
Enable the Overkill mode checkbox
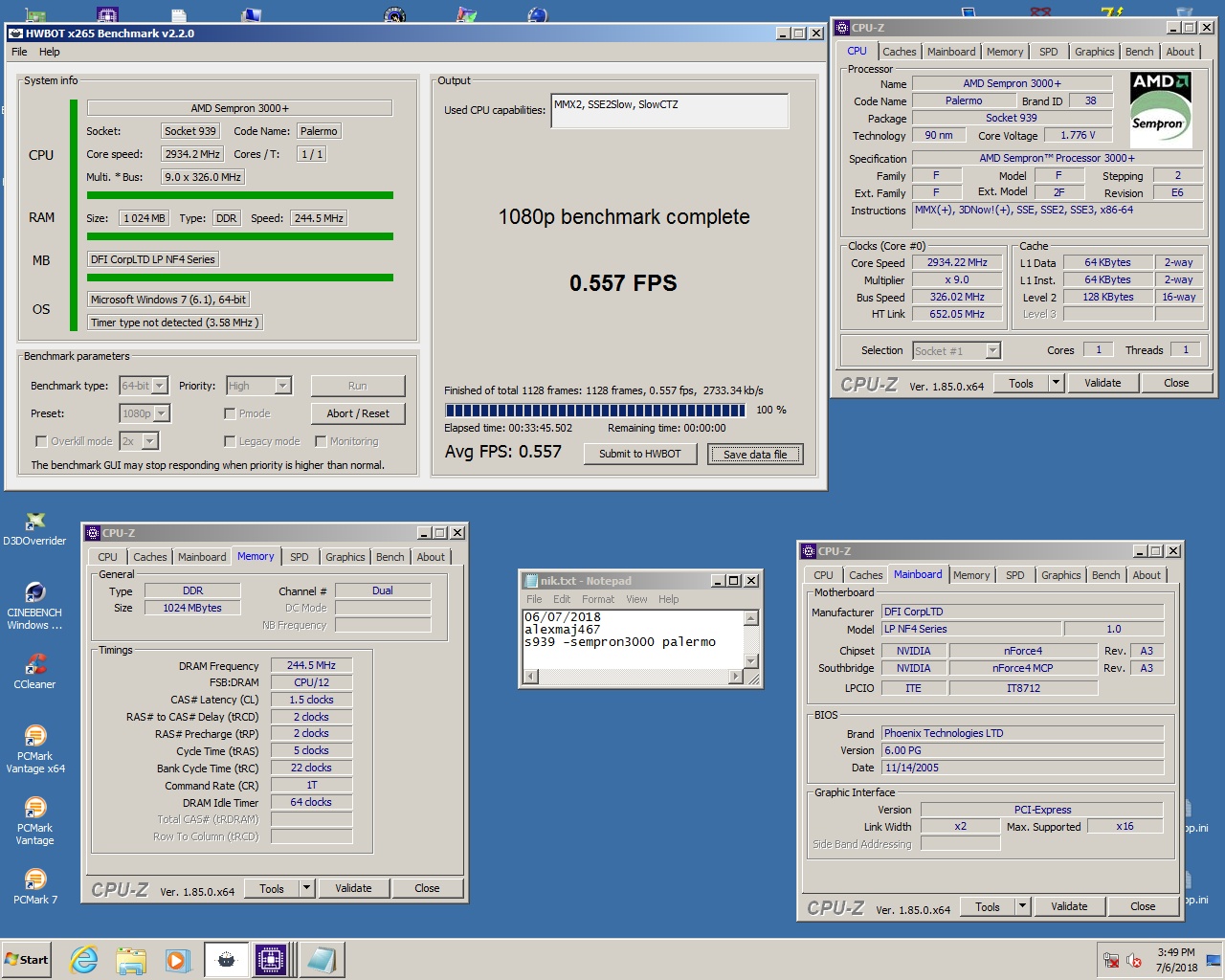41,441
